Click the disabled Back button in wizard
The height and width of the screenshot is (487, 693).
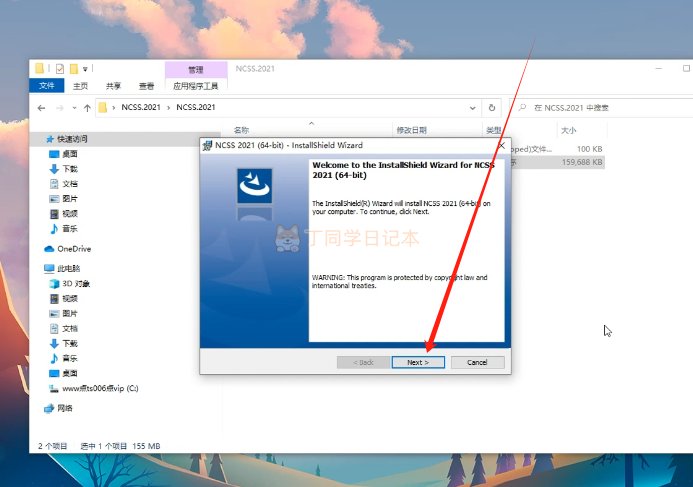tap(363, 362)
